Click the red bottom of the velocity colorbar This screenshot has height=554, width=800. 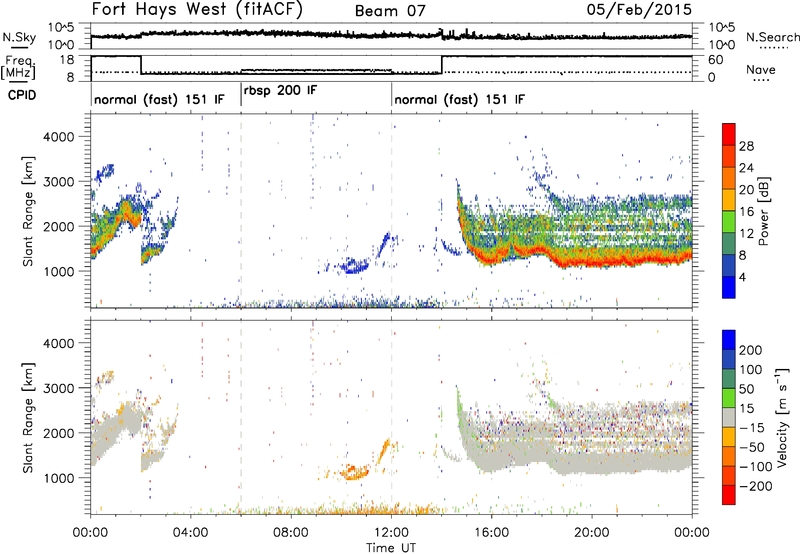[729, 495]
